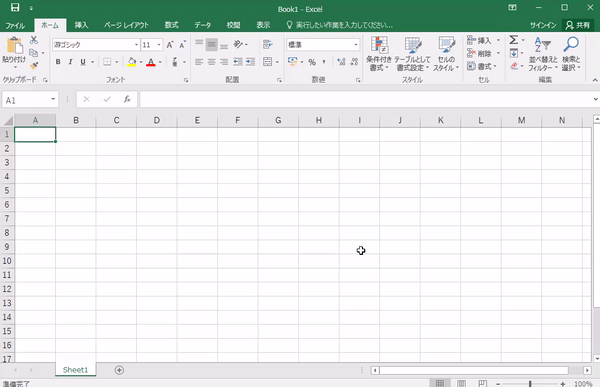Switch to the データ tab

[203, 25]
